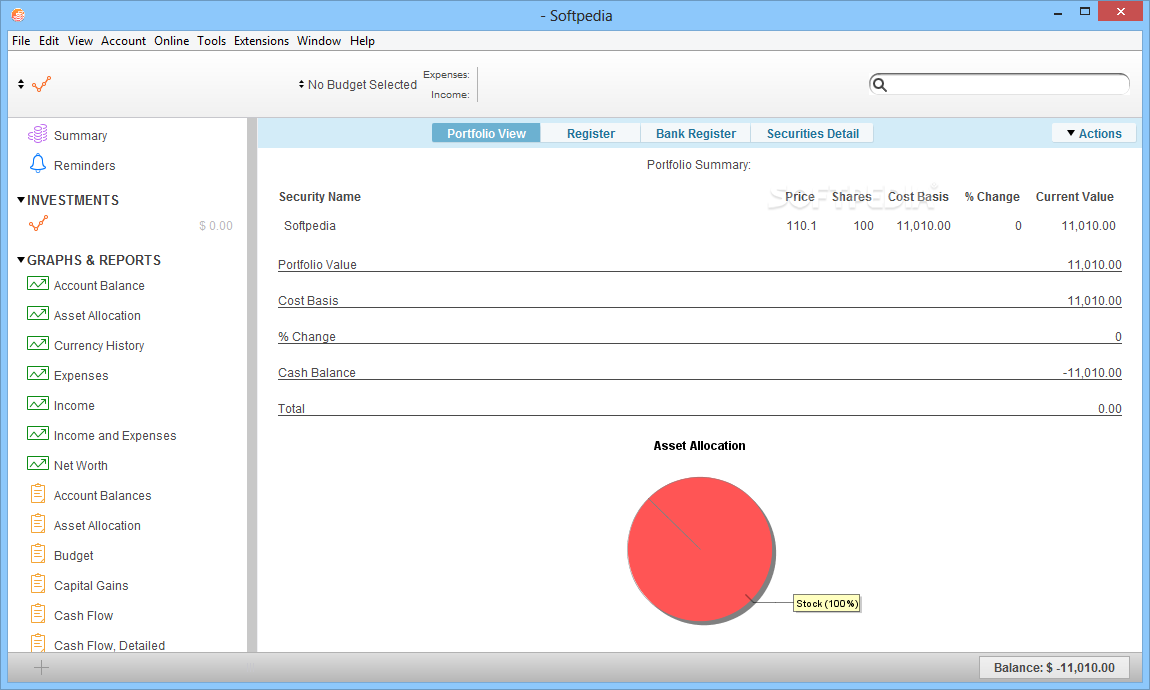Open the Account menu
Image resolution: width=1150 pixels, height=690 pixels.
pos(123,41)
